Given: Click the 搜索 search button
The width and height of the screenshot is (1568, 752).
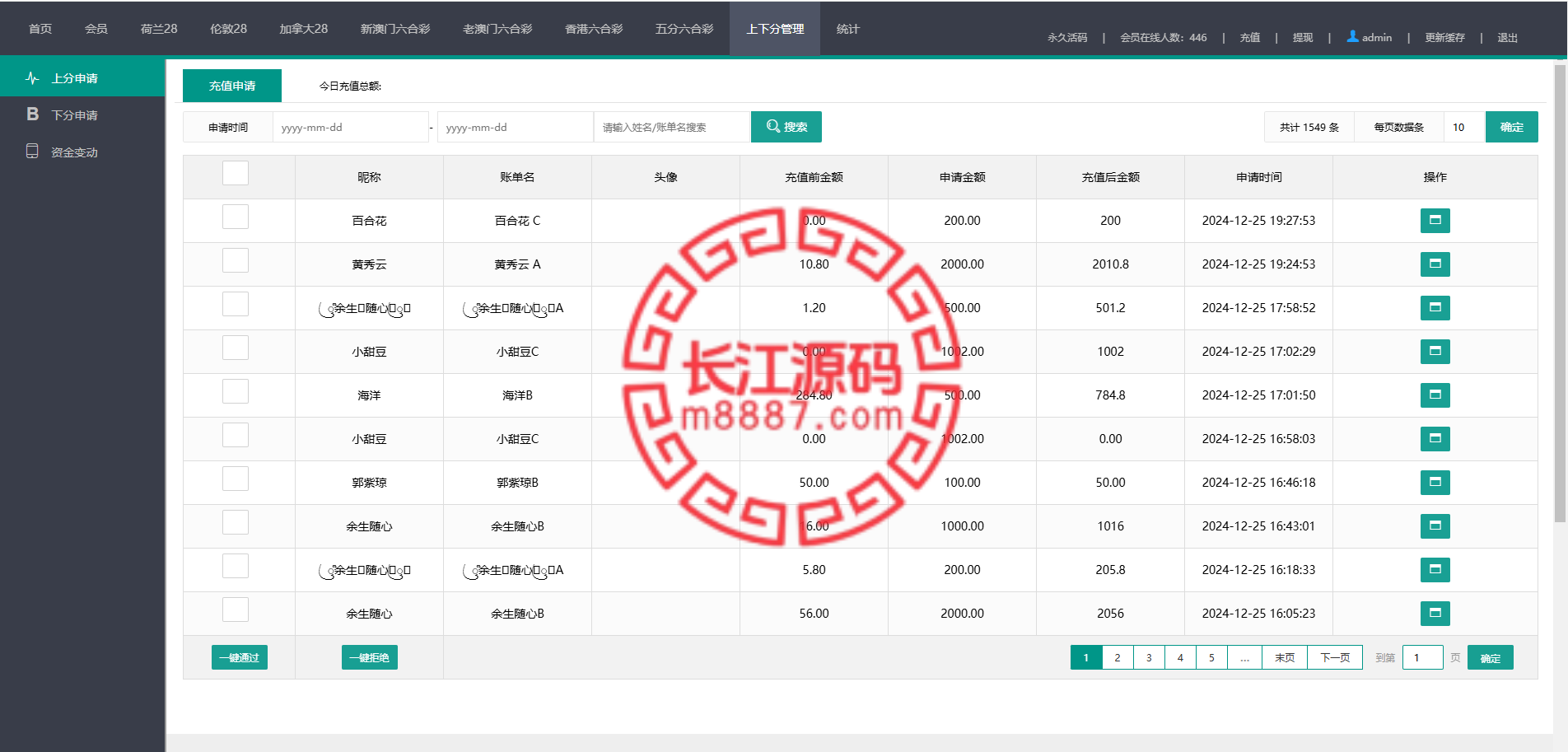Looking at the screenshot, I should coord(786,127).
